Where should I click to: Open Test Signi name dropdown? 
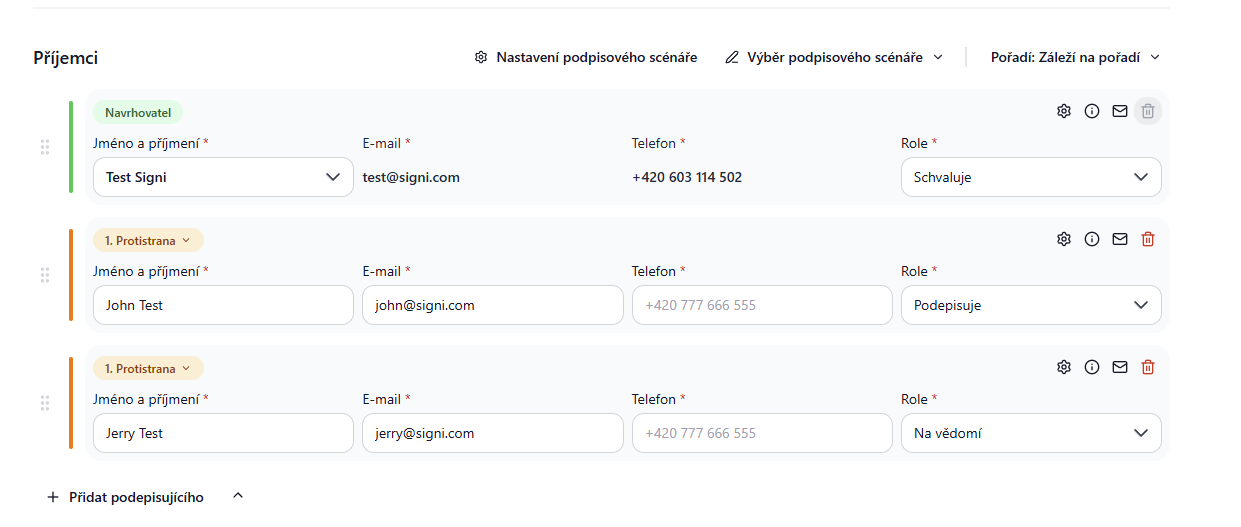(223, 177)
